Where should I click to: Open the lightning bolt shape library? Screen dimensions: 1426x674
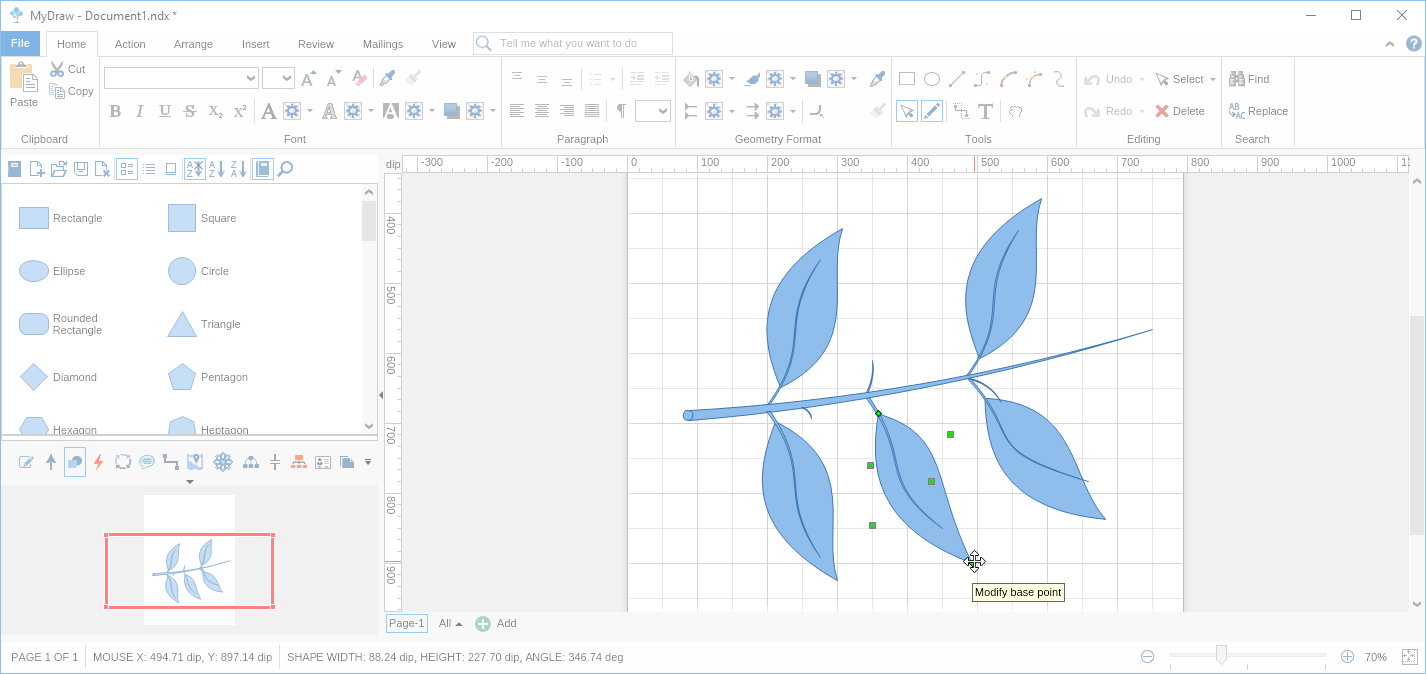click(x=98, y=462)
